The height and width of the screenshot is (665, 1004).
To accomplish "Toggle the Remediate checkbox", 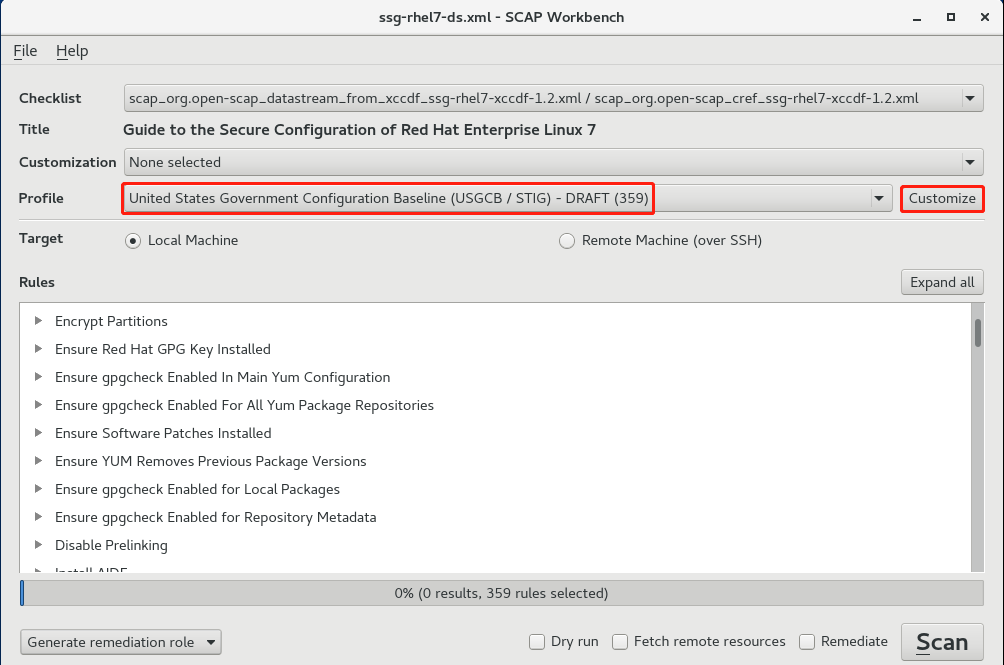I will point(807,642).
